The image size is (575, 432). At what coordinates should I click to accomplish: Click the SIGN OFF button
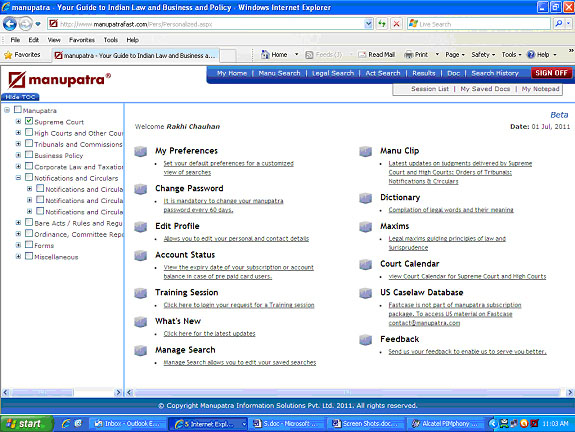(x=551, y=73)
